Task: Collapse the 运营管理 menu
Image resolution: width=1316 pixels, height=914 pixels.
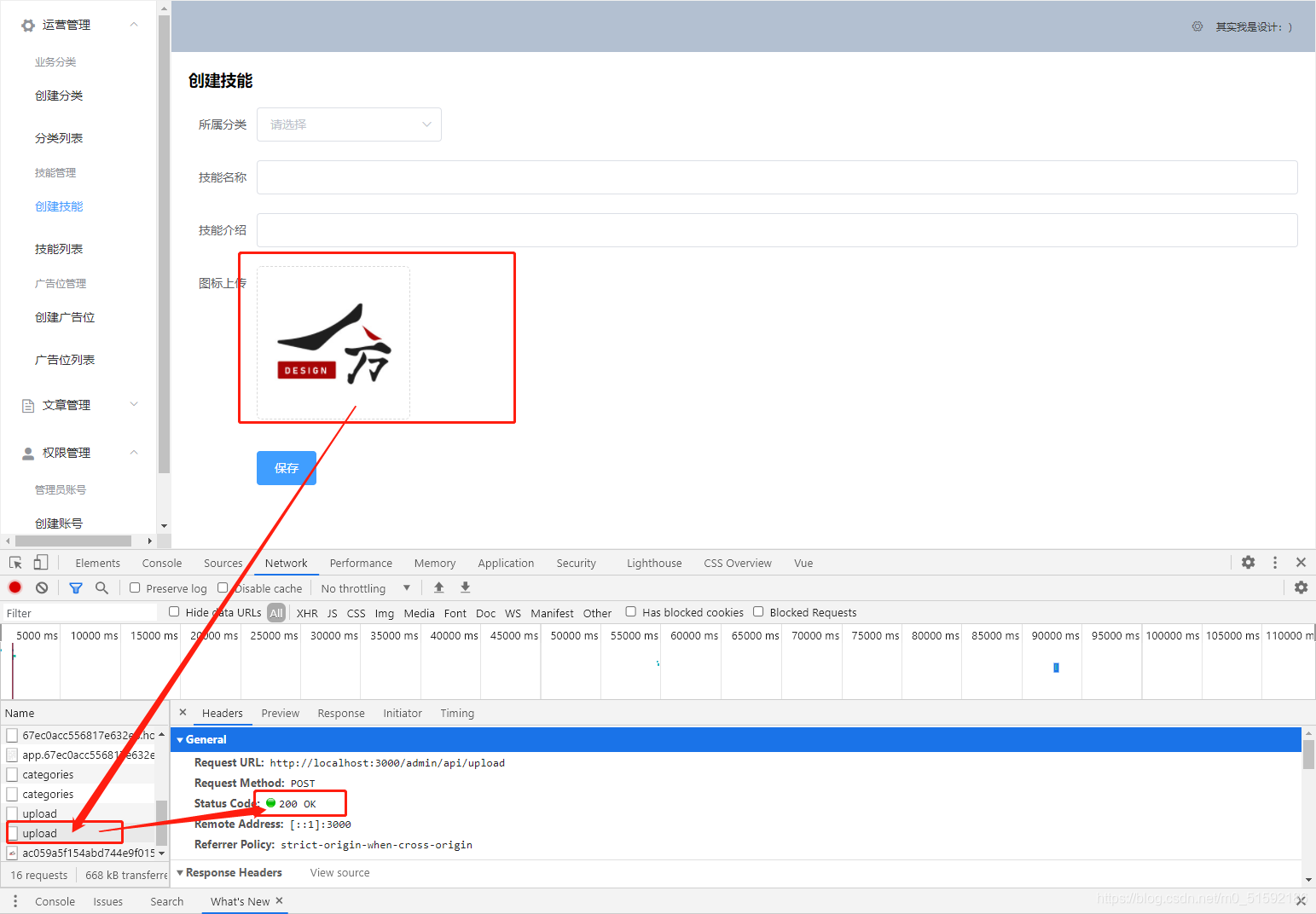Action: pyautogui.click(x=134, y=25)
